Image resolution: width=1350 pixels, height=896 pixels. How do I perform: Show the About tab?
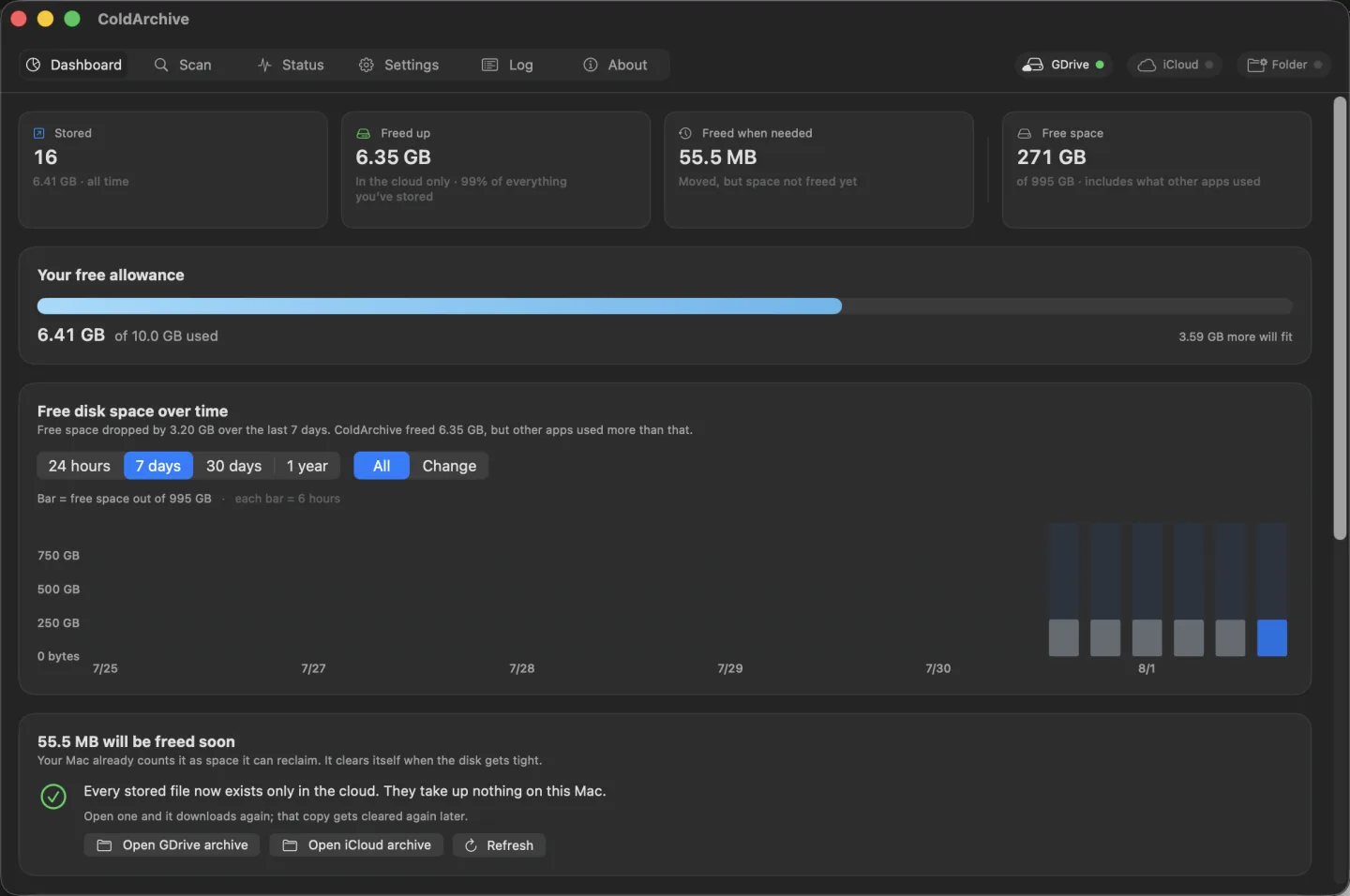(615, 65)
